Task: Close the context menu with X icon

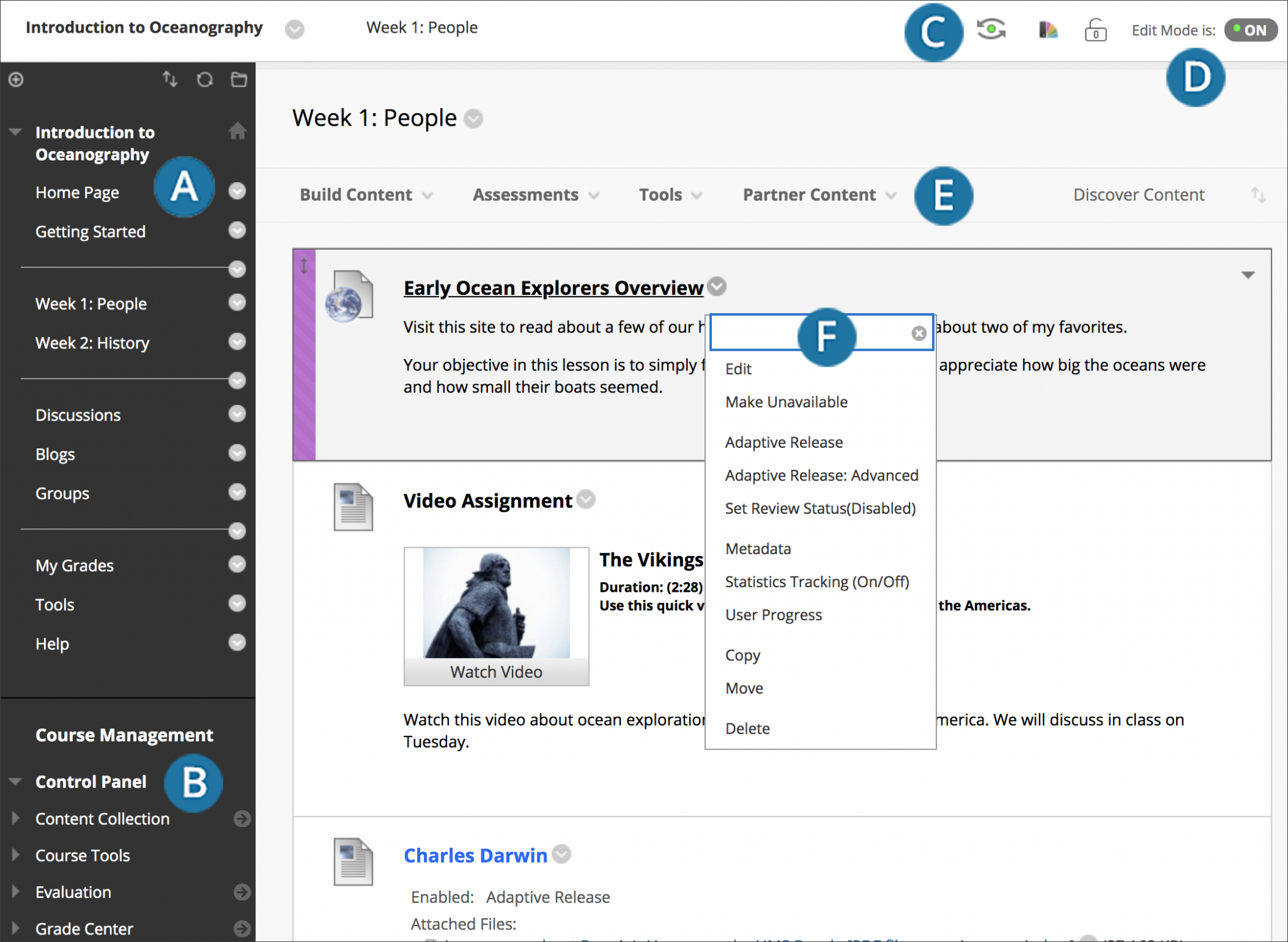Action: pos(919,333)
